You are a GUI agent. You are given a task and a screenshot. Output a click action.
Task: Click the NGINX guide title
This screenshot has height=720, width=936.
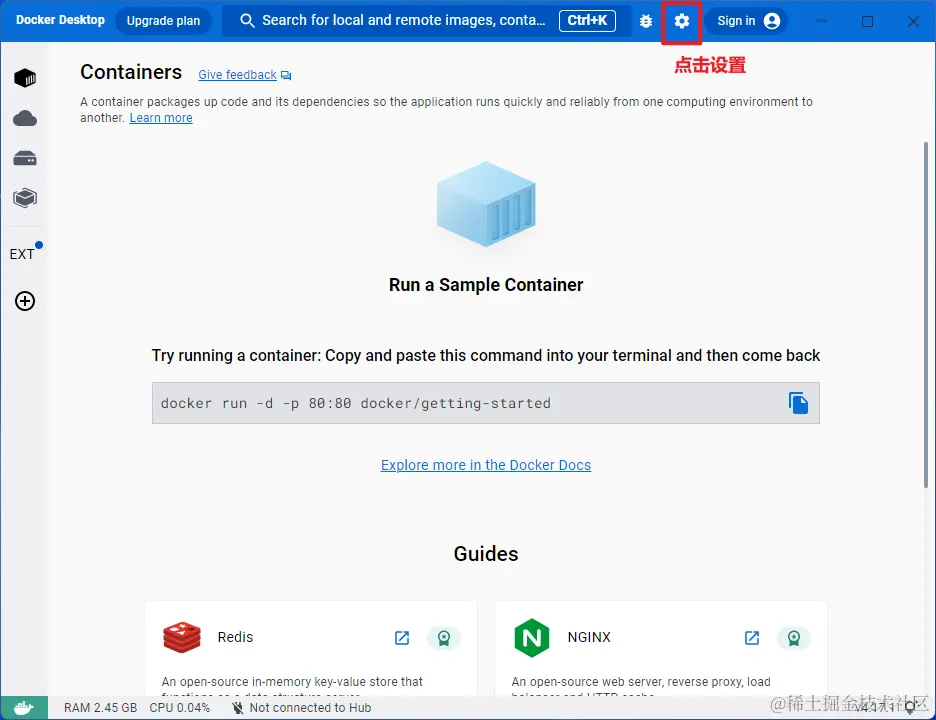589,637
